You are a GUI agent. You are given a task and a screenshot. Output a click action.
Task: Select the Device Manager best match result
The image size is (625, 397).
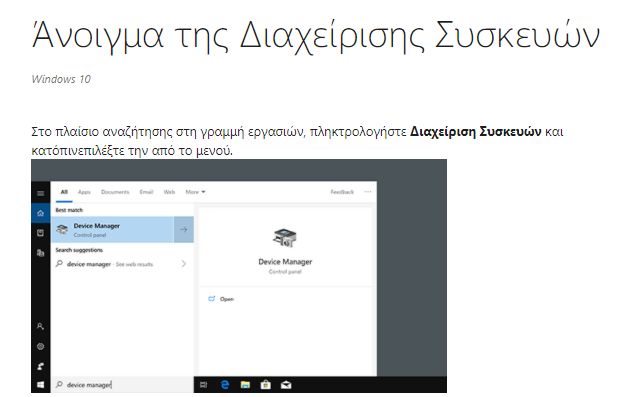[112, 230]
